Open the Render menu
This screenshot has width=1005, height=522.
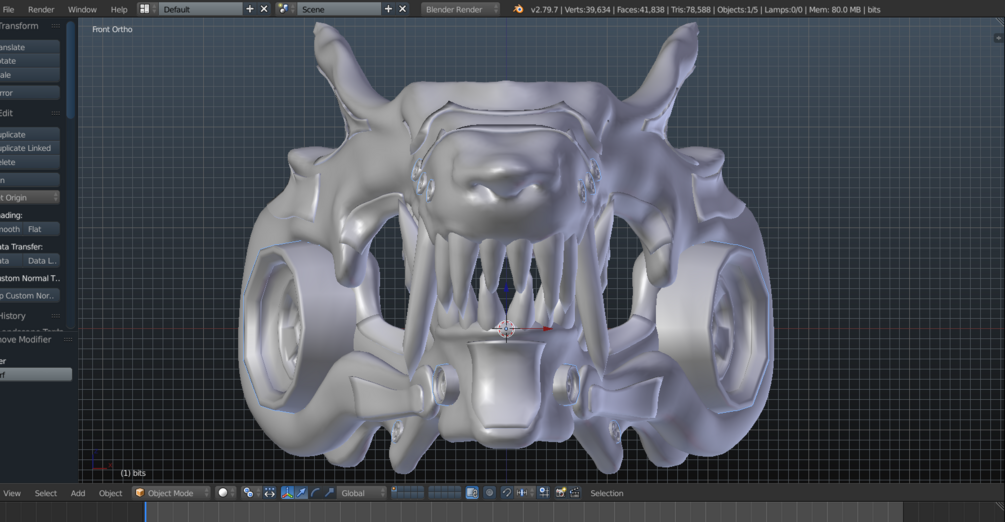coord(41,9)
